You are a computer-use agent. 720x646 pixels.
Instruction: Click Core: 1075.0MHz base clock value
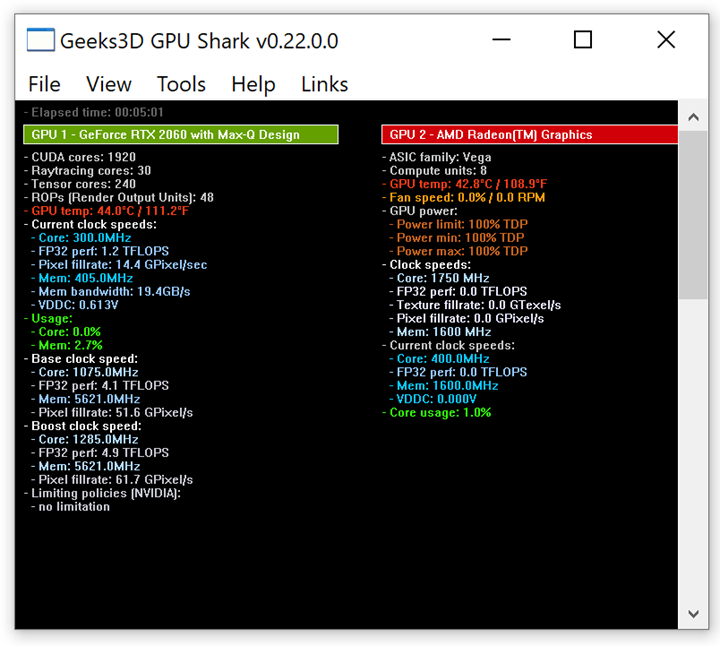pyautogui.click(x=85, y=372)
